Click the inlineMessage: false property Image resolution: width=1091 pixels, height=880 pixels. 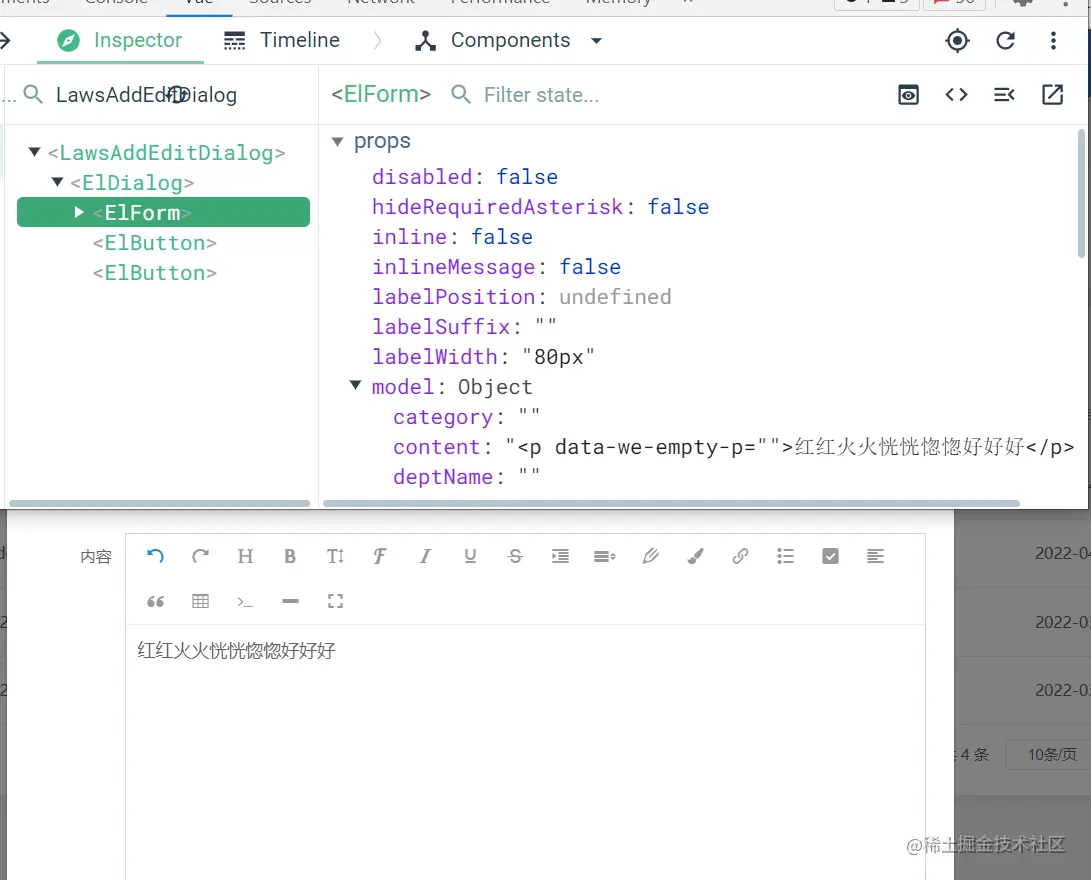pos(495,266)
